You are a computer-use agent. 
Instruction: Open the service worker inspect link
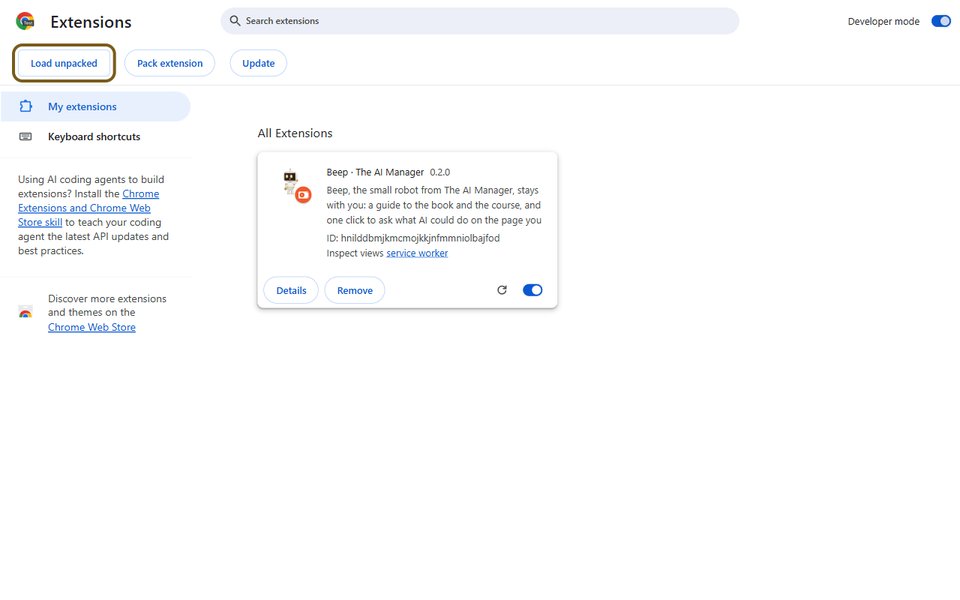(417, 253)
